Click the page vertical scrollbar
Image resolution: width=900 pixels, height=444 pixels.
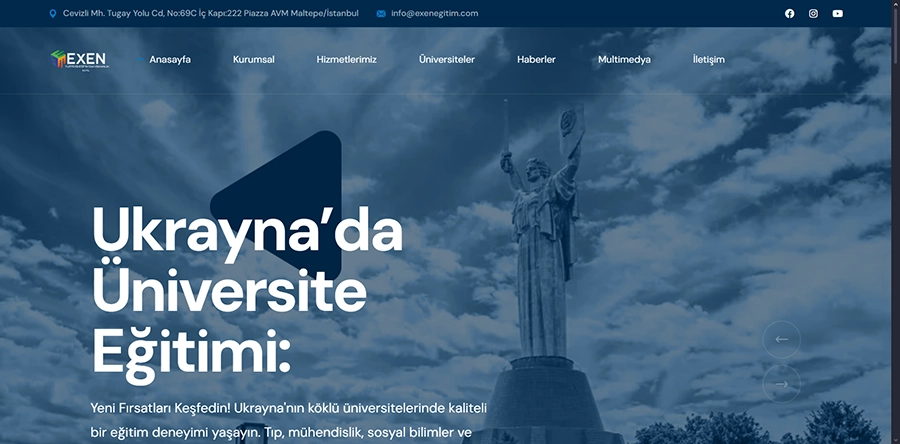895,222
